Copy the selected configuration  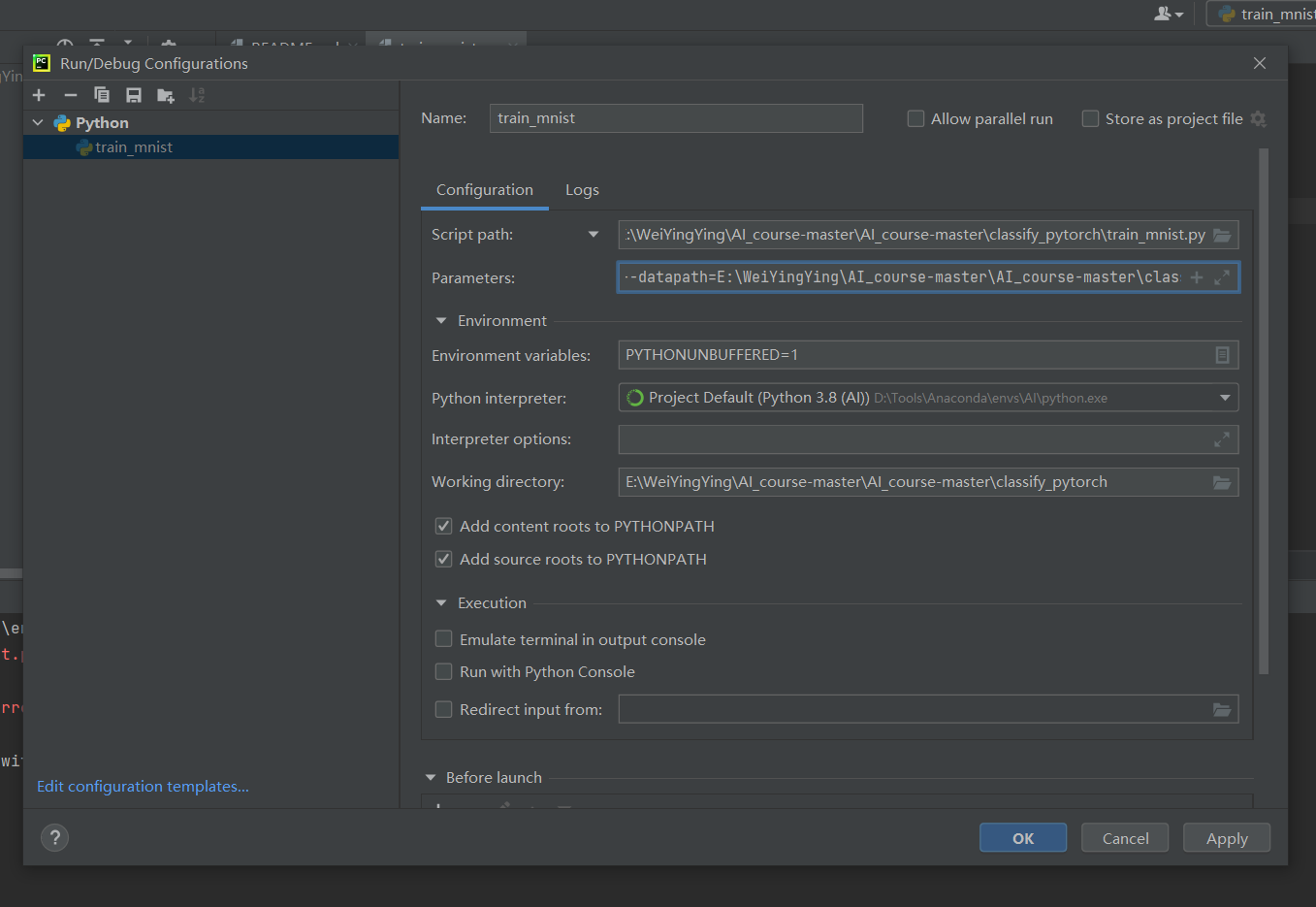click(x=102, y=95)
